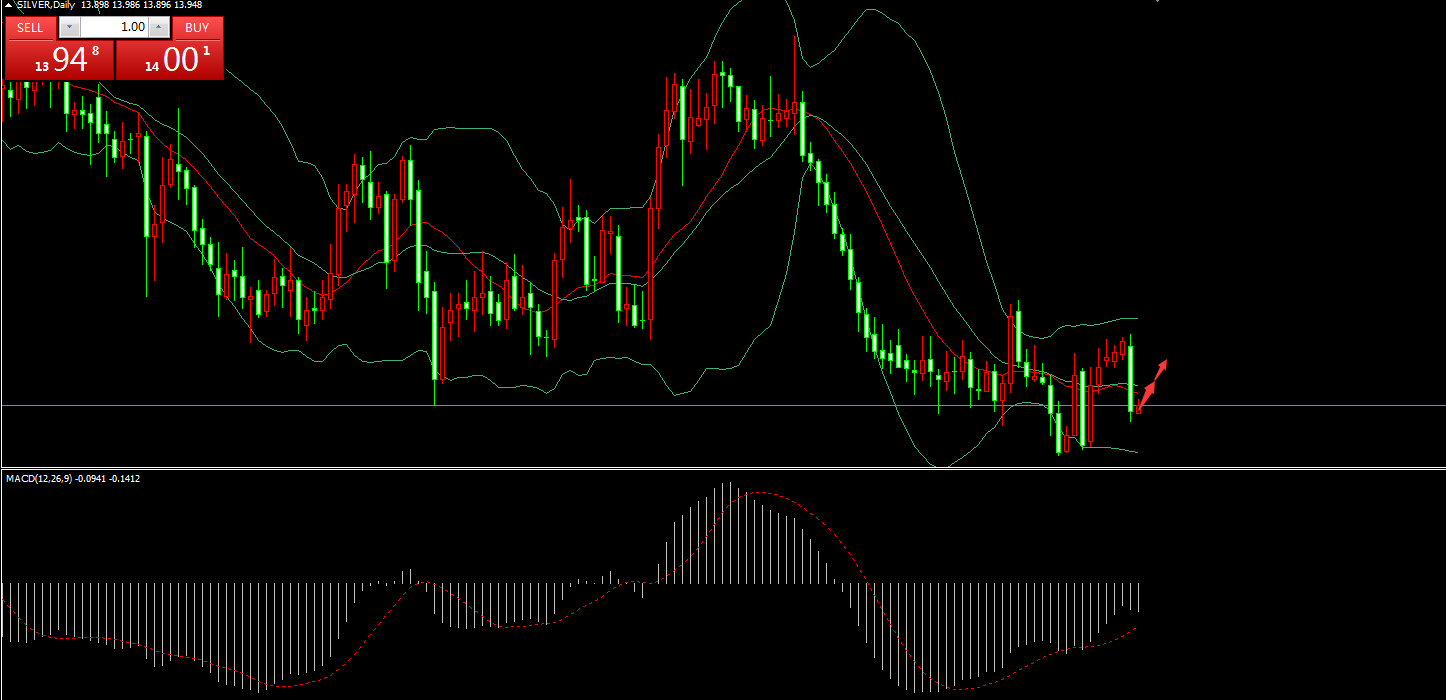1446x700 pixels.
Task: Click the 14.00 buy price tile
Action: point(170,60)
